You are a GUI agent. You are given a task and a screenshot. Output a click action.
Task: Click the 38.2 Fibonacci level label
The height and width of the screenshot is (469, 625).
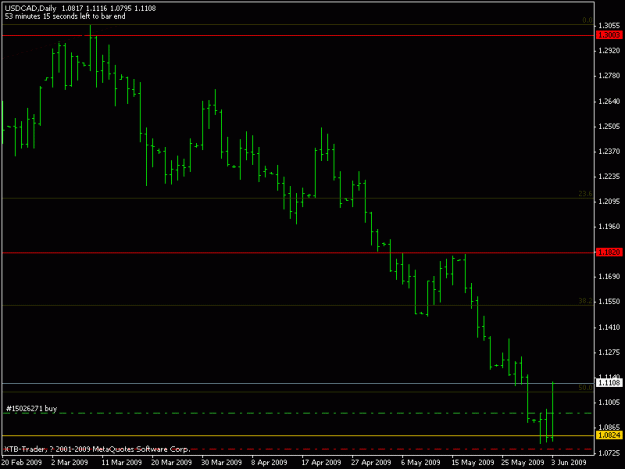click(585, 301)
